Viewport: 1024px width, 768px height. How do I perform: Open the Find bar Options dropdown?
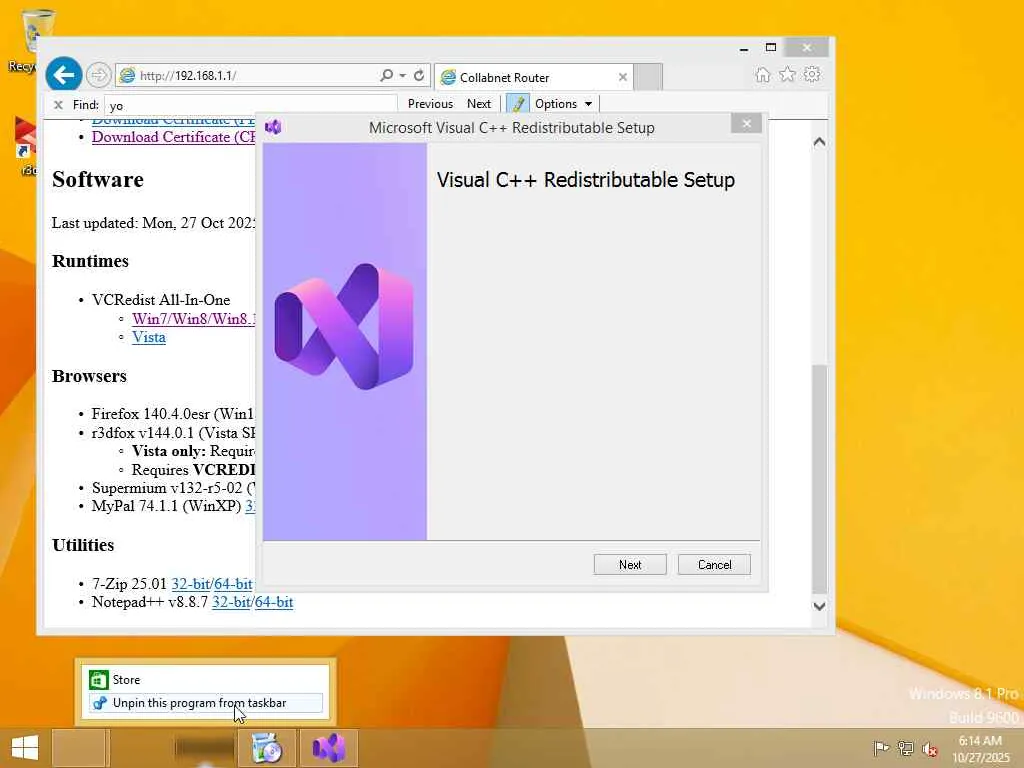(x=564, y=104)
